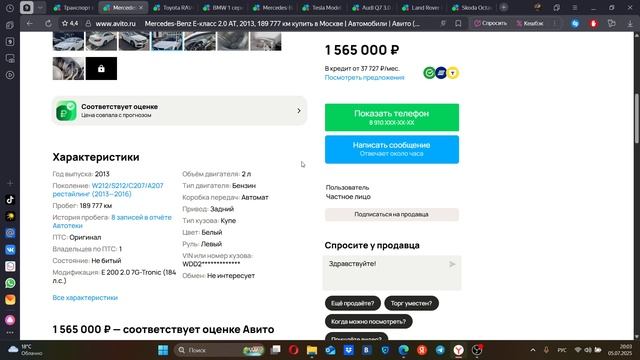Open the taskbar weather widget
Screen dimensions: 640x360
coord(25,350)
